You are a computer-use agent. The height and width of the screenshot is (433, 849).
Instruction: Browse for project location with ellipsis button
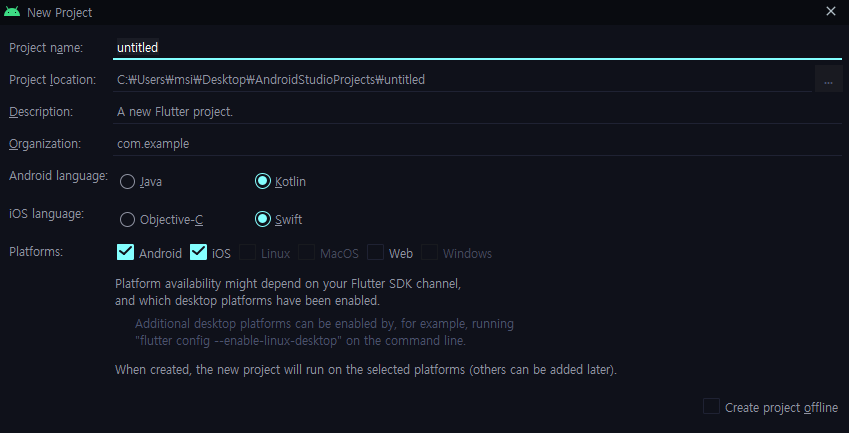click(828, 80)
